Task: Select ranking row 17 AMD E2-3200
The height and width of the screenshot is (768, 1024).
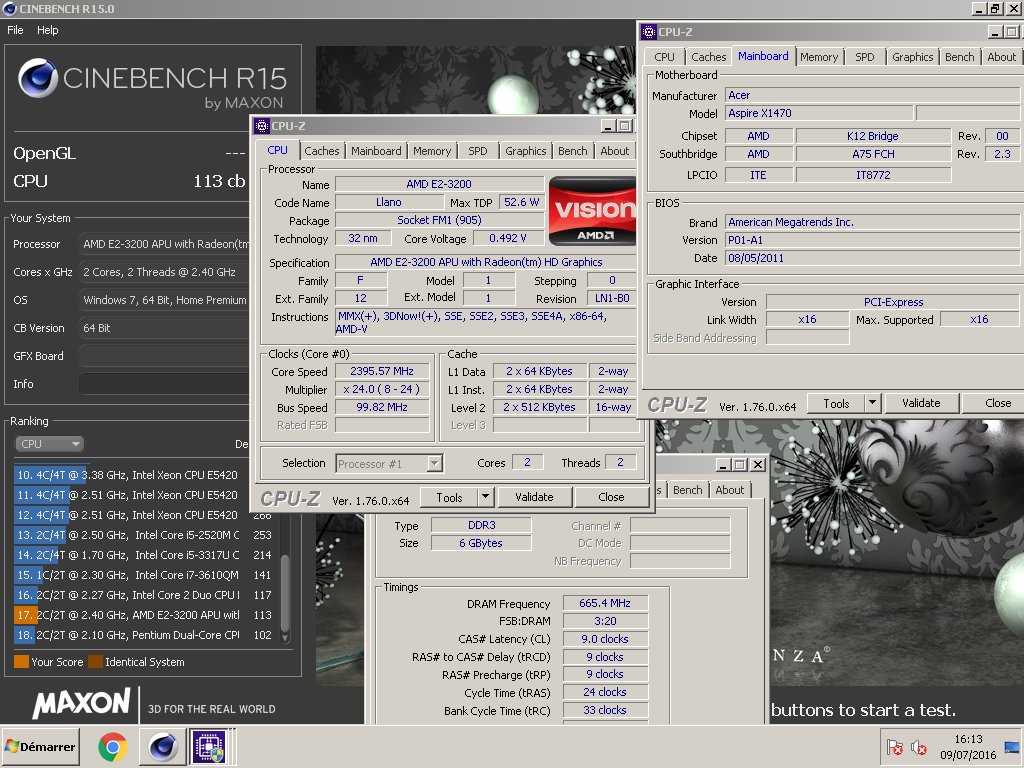Action: pyautogui.click(x=144, y=615)
